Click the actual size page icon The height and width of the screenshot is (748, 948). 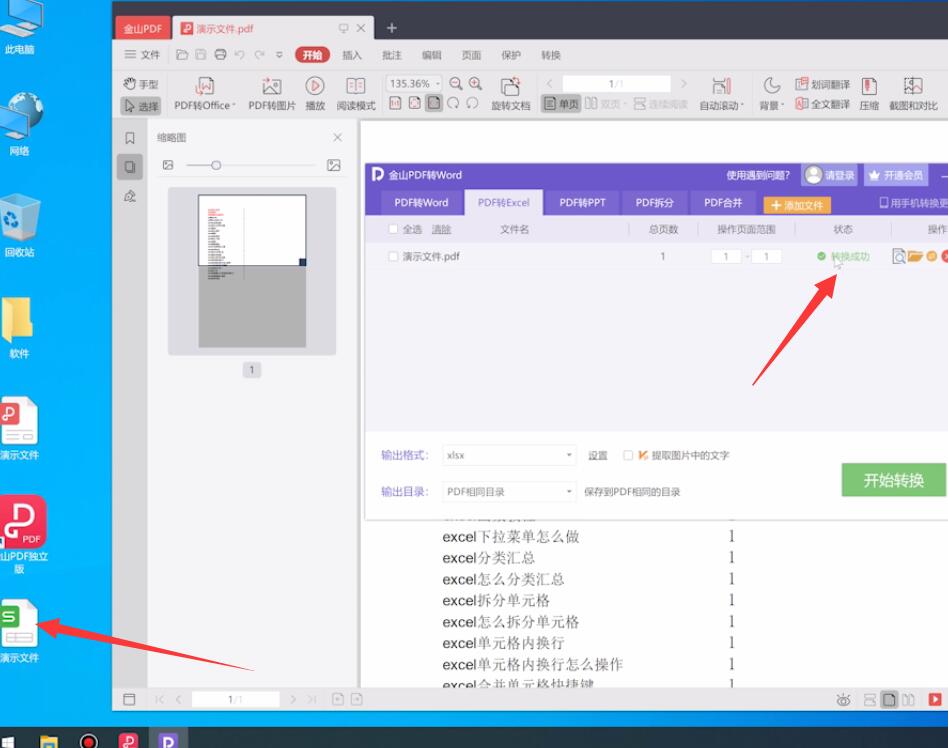pyautogui.click(x=395, y=103)
